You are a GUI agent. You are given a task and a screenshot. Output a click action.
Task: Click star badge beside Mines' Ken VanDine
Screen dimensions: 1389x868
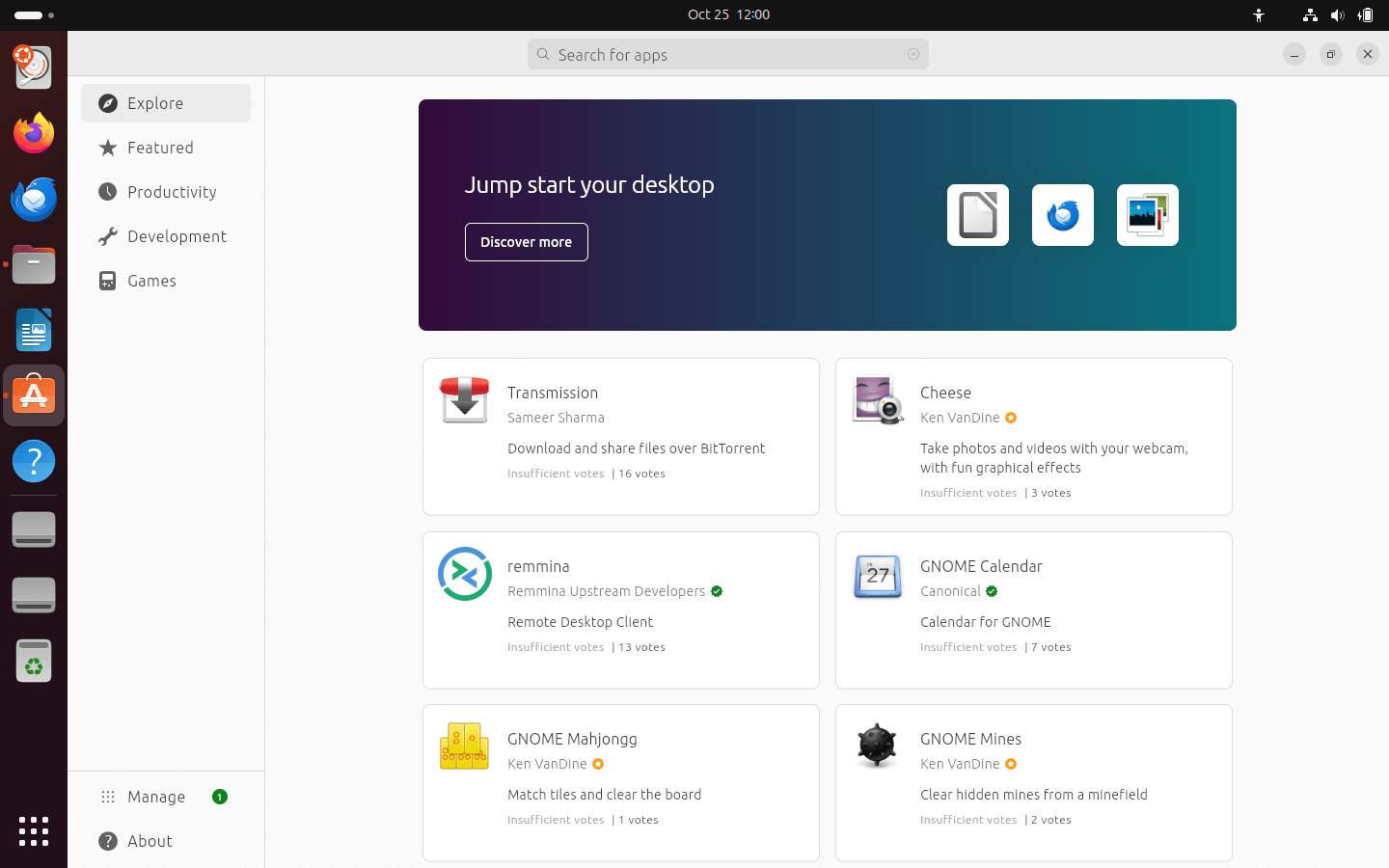[1011, 764]
